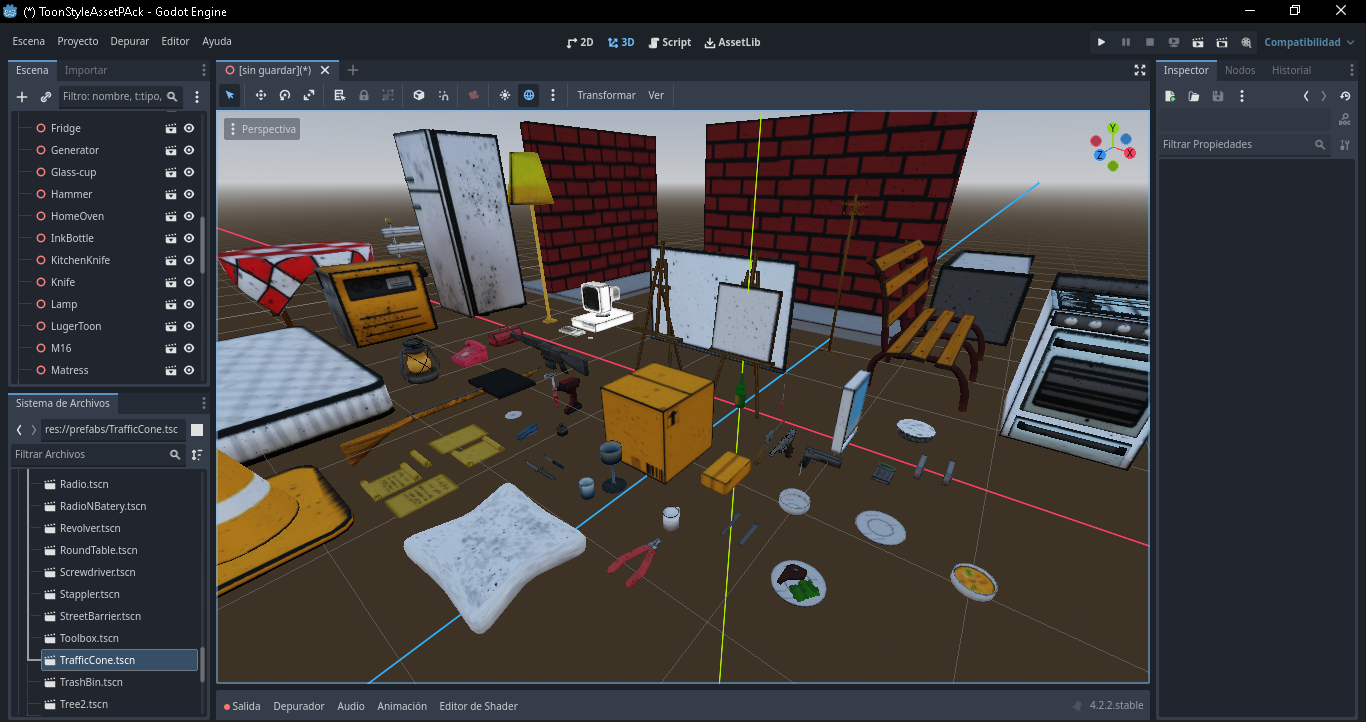Toggle use local space cube icon
This screenshot has height=722, width=1368.
(419, 95)
